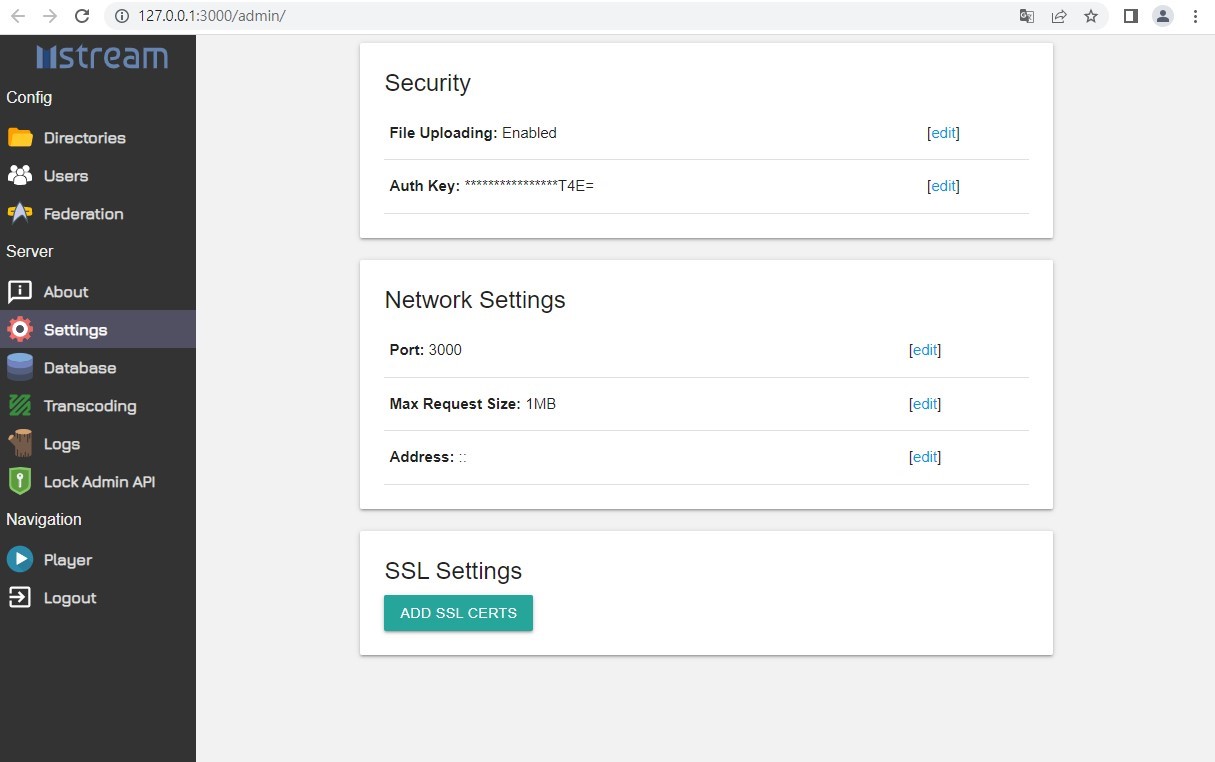Open the Database stack icon

click(x=20, y=368)
